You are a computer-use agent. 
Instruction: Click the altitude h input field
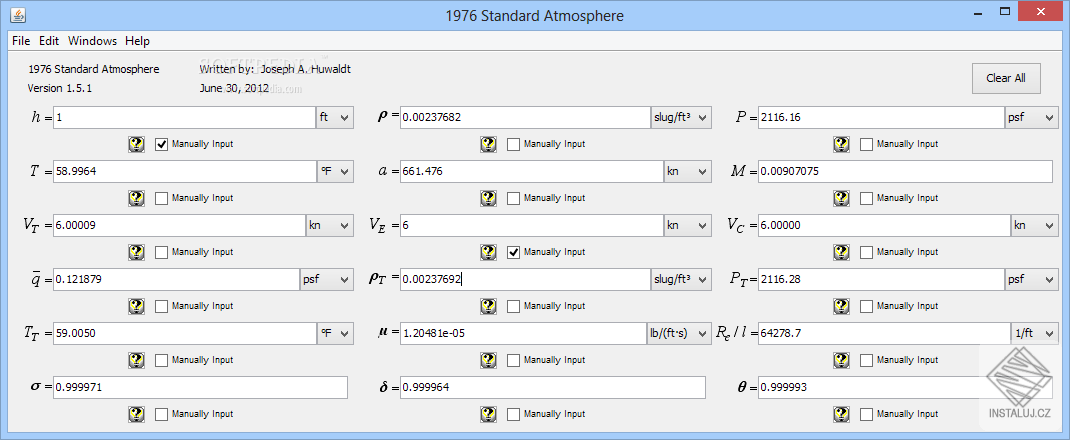[184, 117]
